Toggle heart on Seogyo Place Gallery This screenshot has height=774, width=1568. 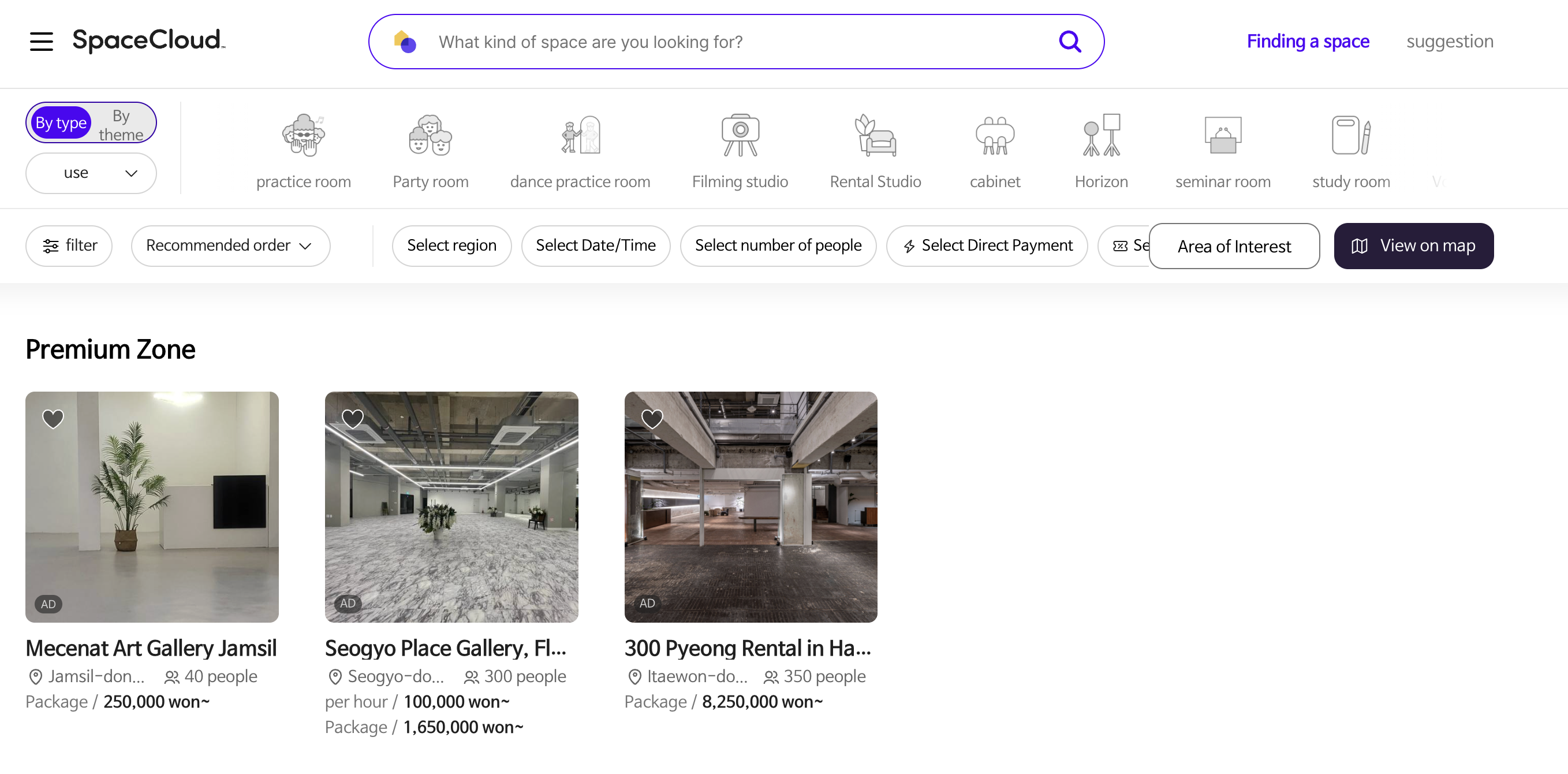(352, 418)
